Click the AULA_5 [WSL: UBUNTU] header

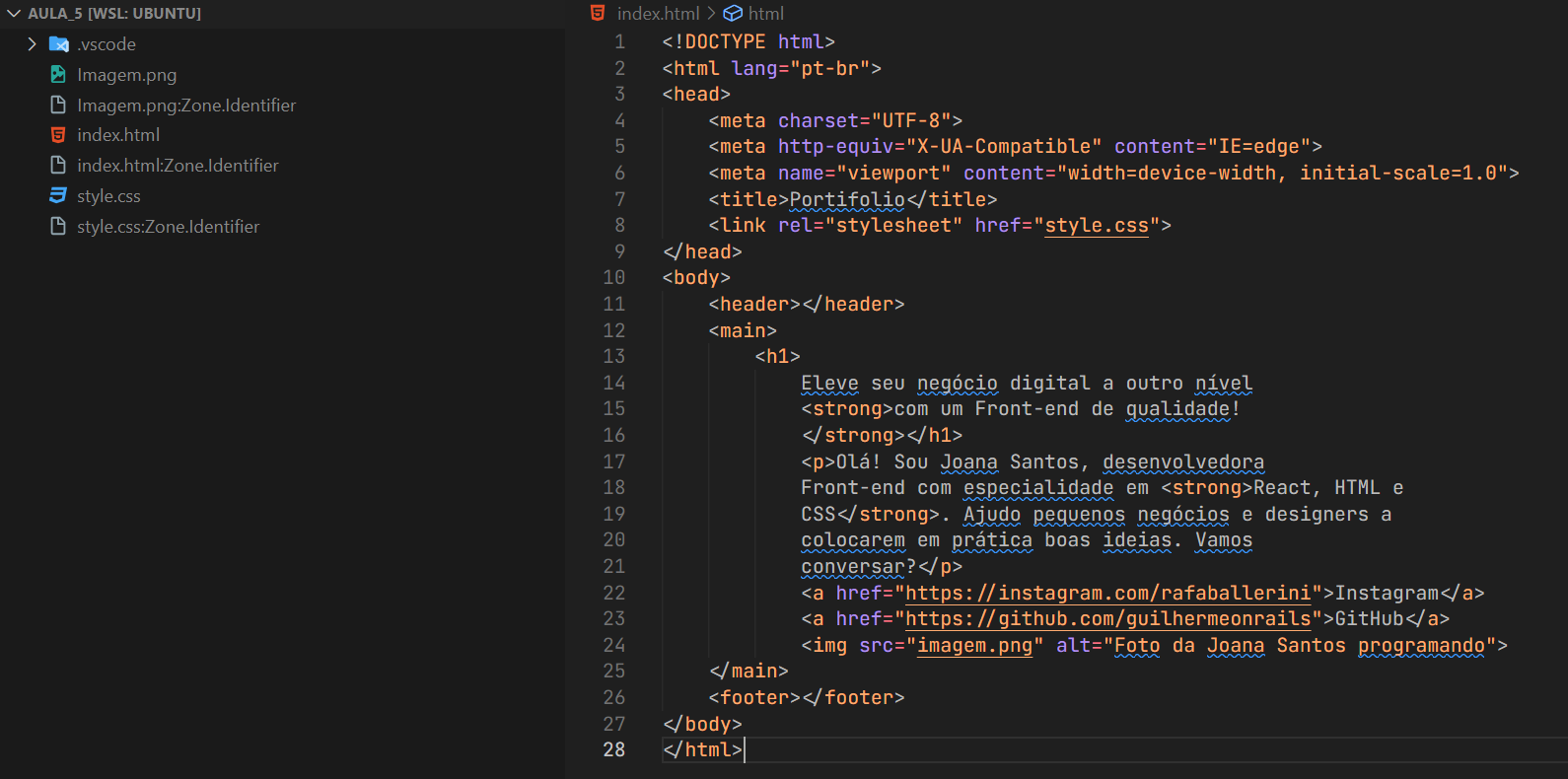tap(114, 14)
